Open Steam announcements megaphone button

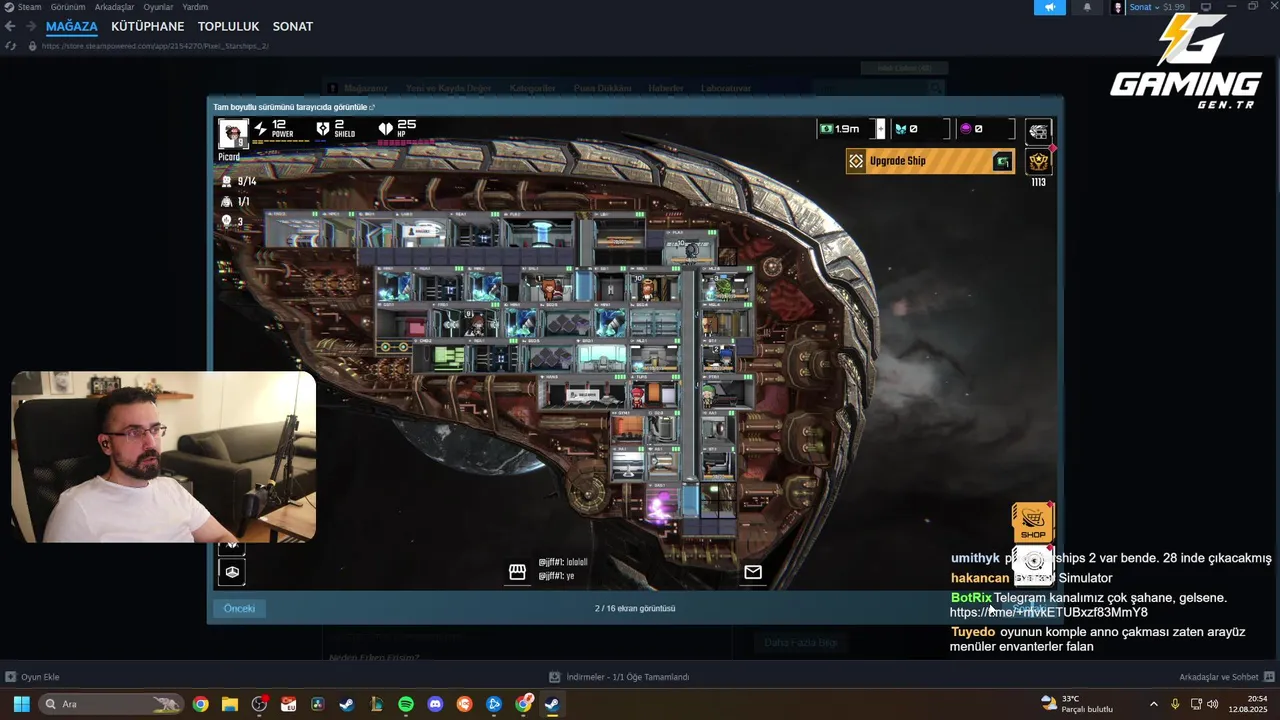coord(1049,7)
